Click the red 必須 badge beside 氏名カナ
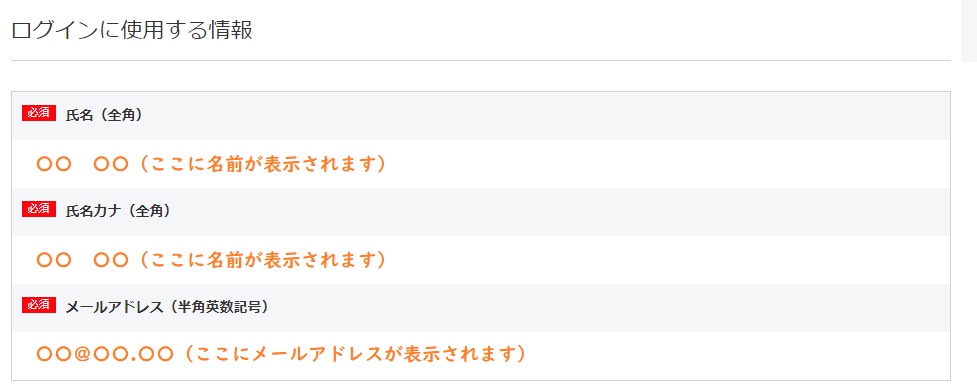 39,209
